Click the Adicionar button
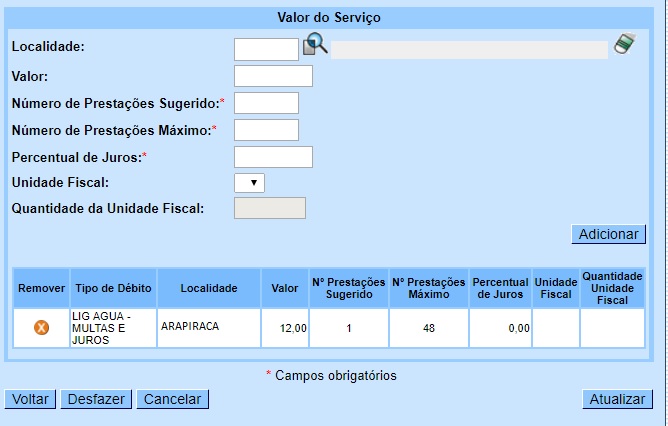This screenshot has height=426, width=668. (609, 234)
